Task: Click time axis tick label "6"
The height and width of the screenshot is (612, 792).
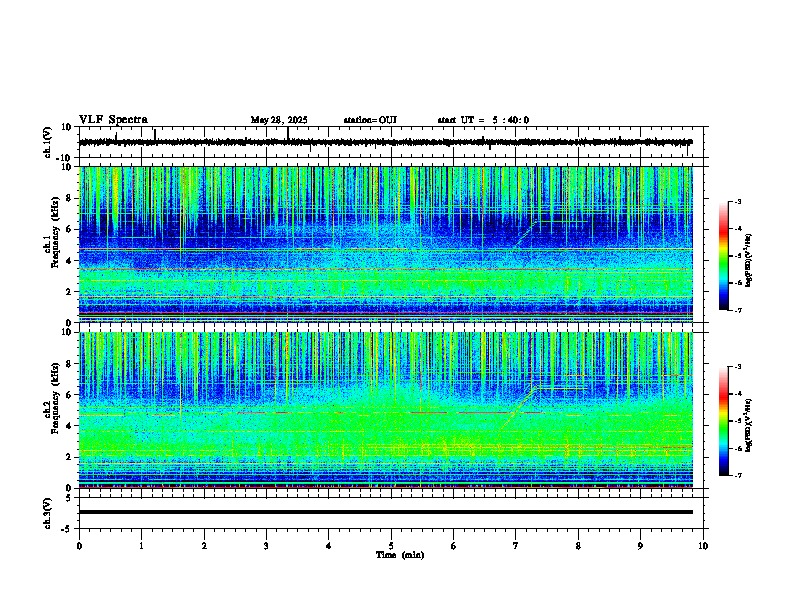Action: point(454,546)
